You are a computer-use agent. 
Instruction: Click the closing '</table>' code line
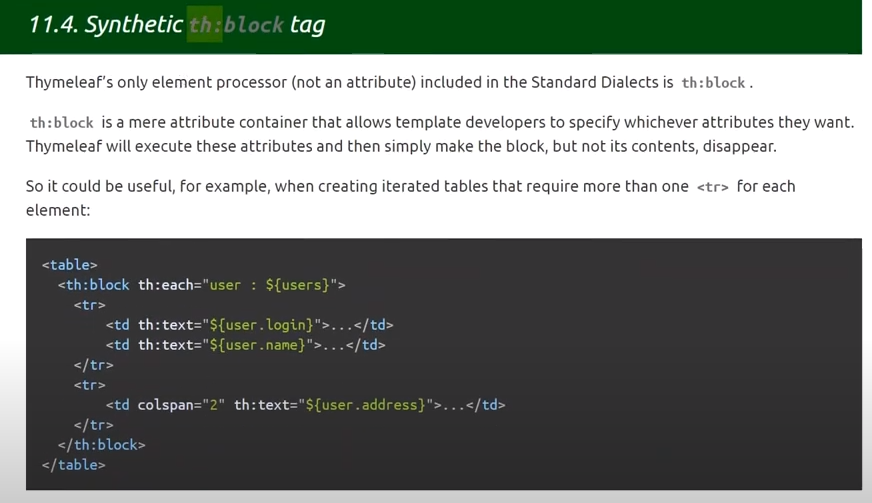[x=73, y=465]
